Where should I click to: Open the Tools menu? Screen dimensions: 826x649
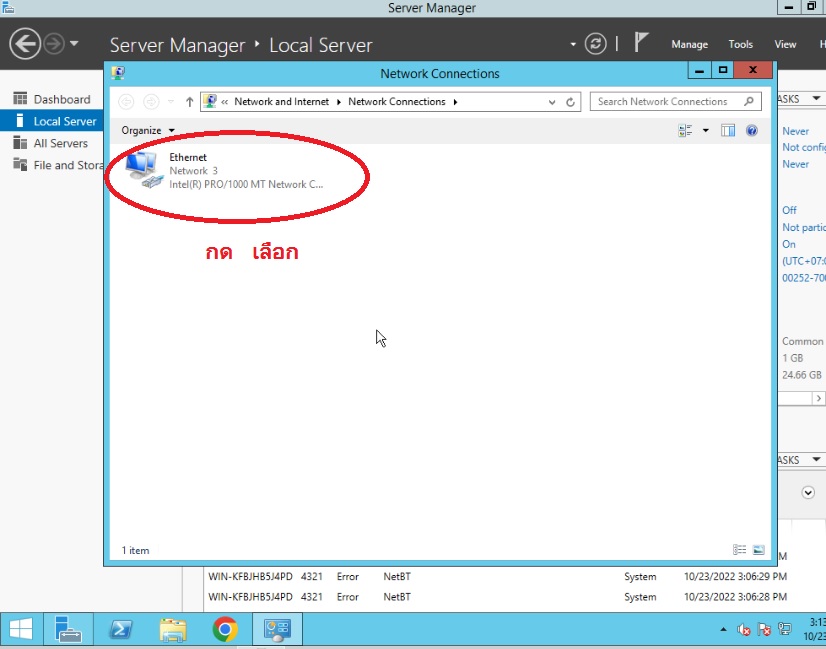point(740,44)
